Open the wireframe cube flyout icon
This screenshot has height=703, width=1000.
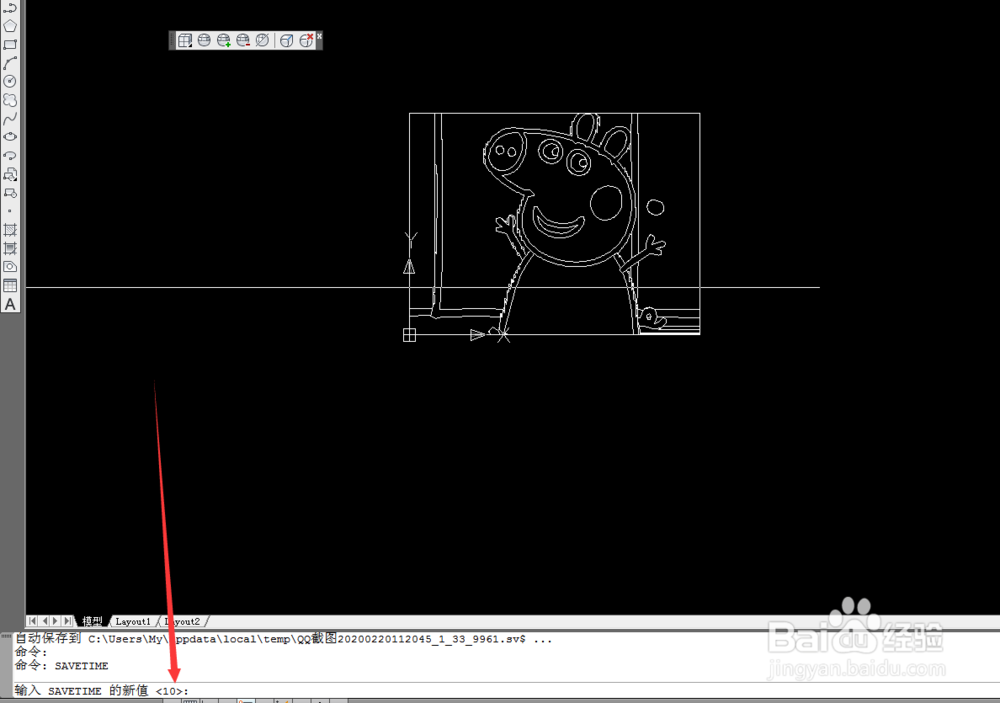coord(184,41)
